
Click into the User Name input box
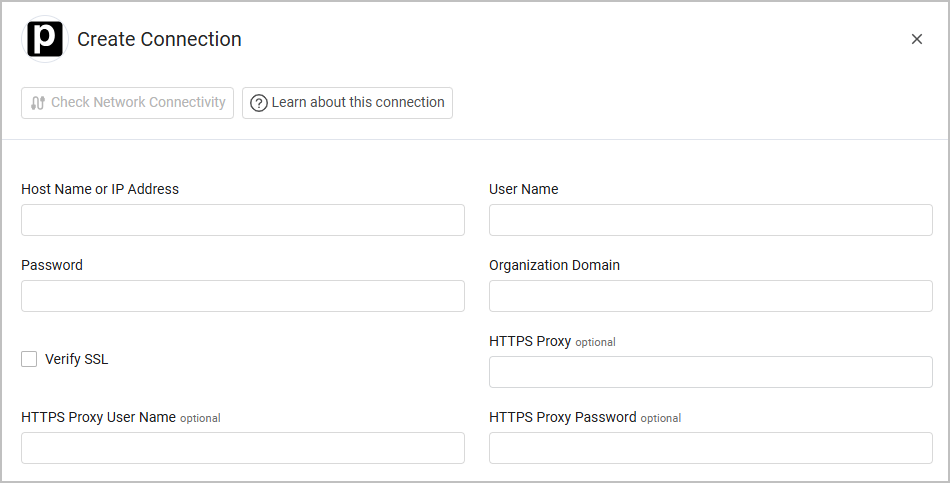tap(710, 220)
